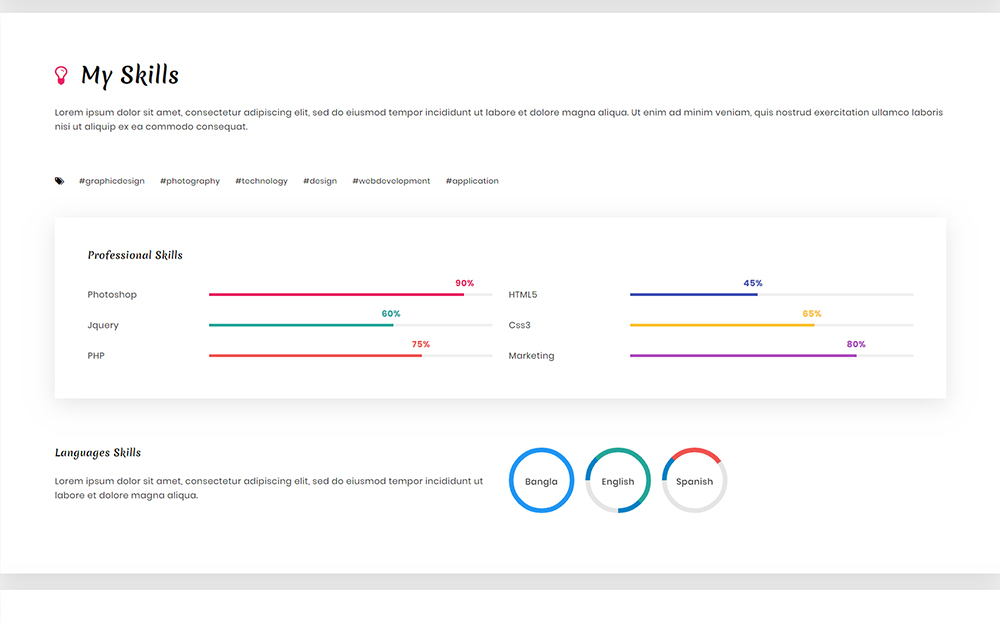Click the Css3 65% yellow bar
The image size is (1000, 622).
[722, 325]
